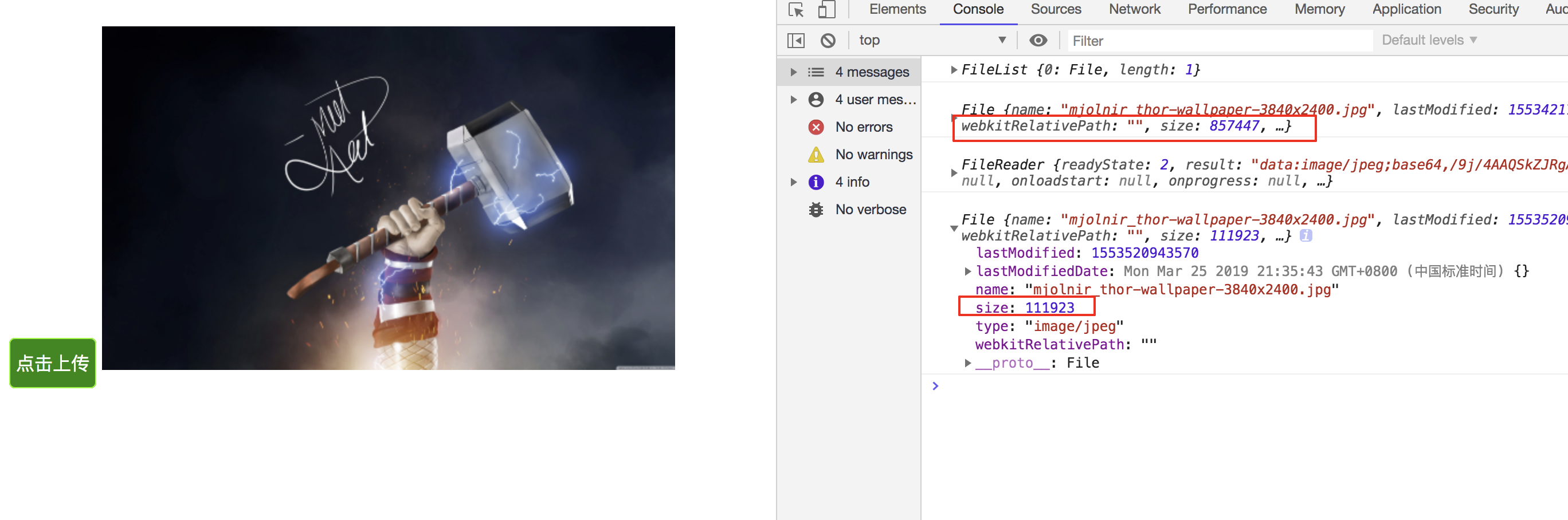Open the Elements tab

[x=897, y=10]
